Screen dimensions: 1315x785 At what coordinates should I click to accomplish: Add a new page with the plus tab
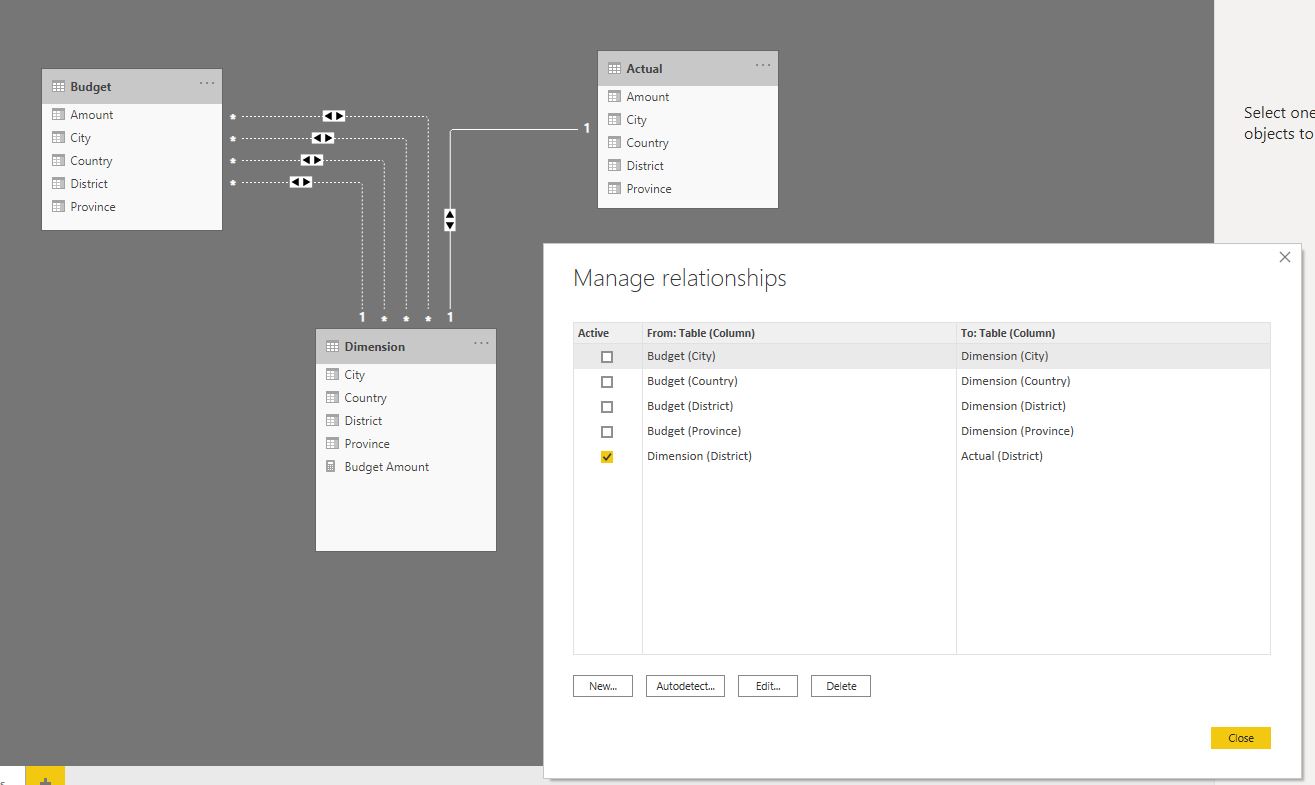point(45,776)
